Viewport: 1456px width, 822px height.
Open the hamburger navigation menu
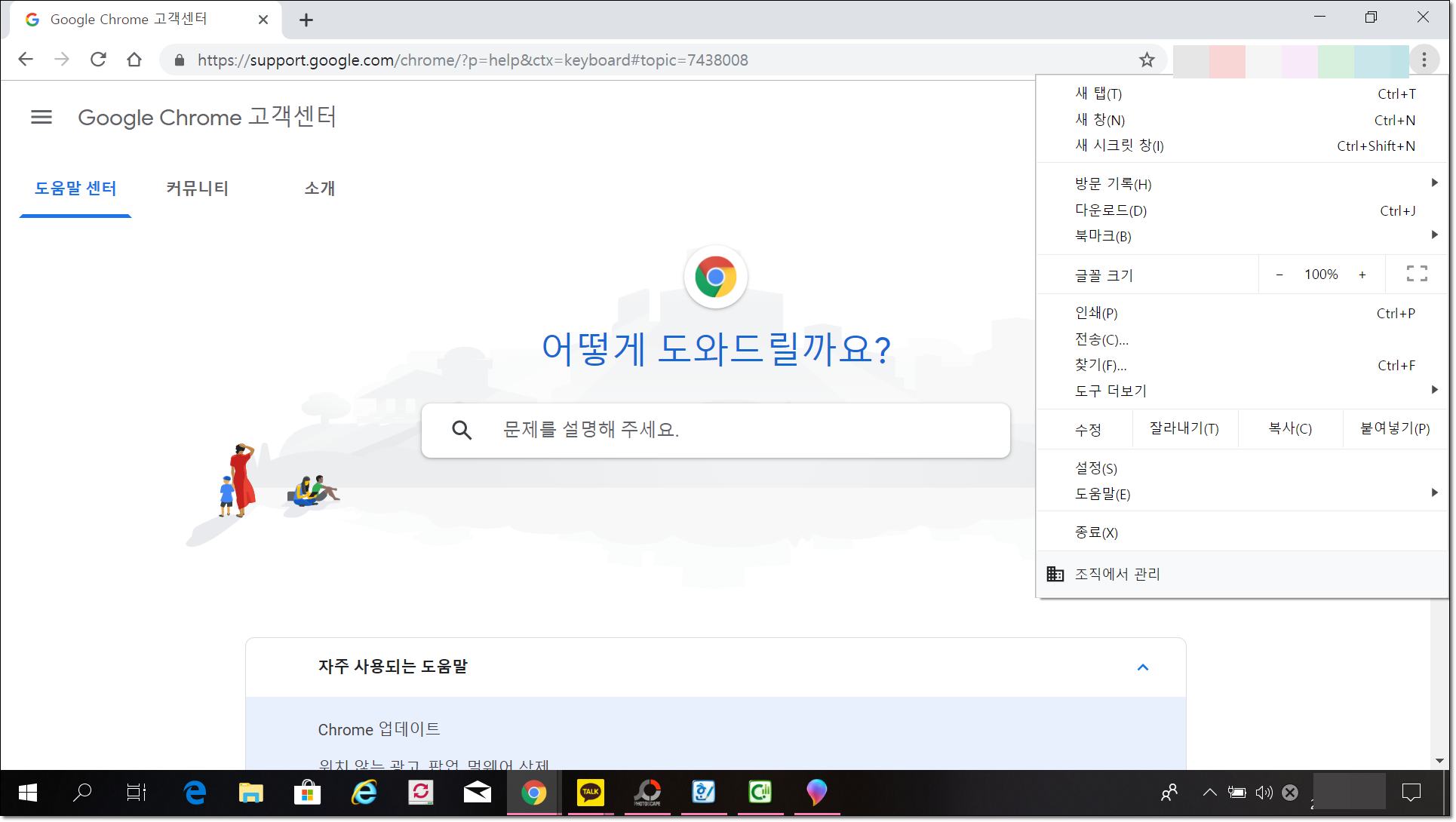[41, 117]
